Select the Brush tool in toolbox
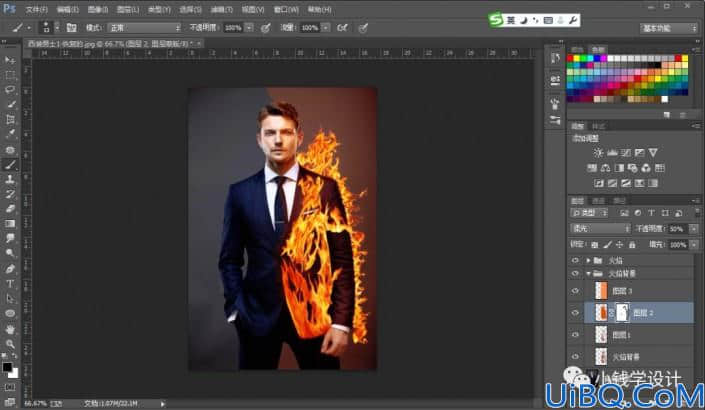 10,165
